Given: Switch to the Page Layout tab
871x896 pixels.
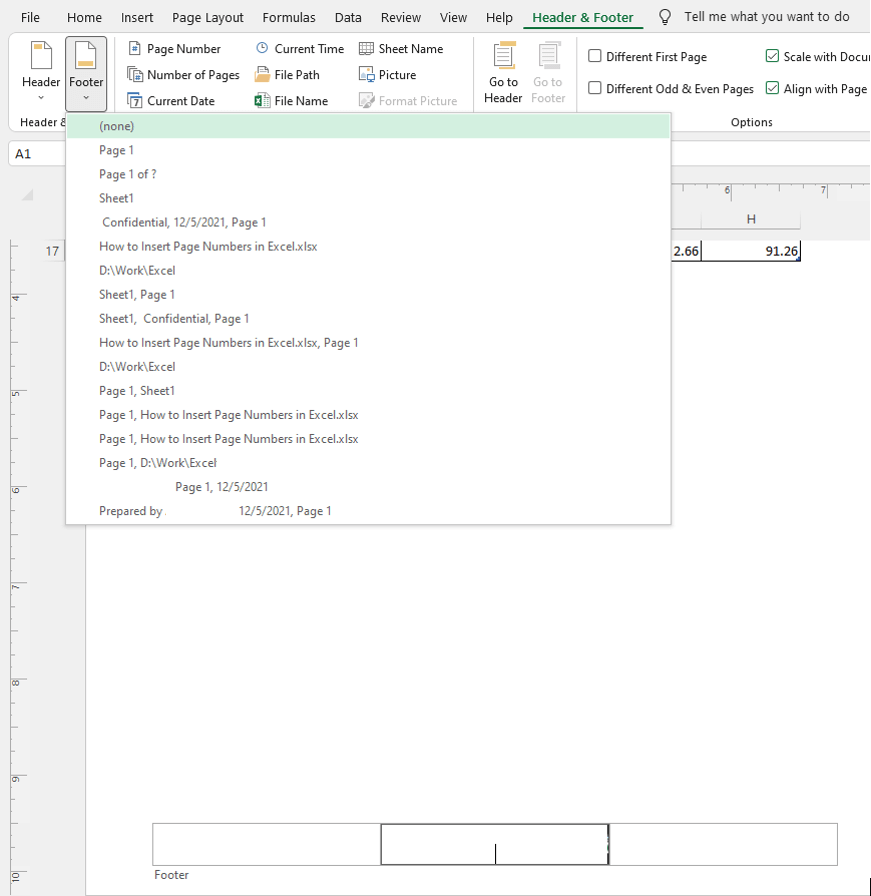Looking at the screenshot, I should (207, 17).
